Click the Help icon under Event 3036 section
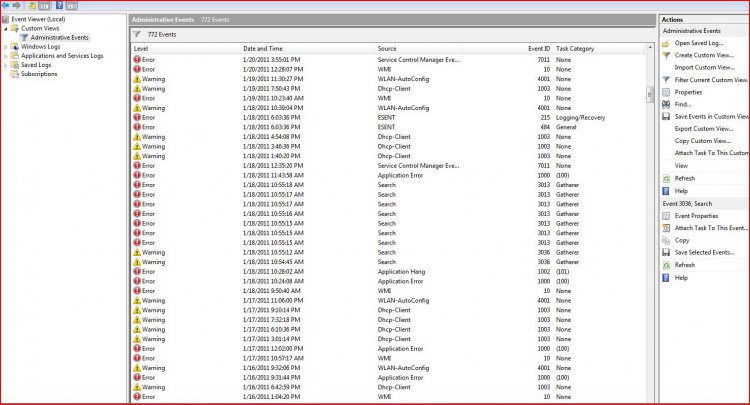This screenshot has height=405, width=750. click(x=666, y=278)
